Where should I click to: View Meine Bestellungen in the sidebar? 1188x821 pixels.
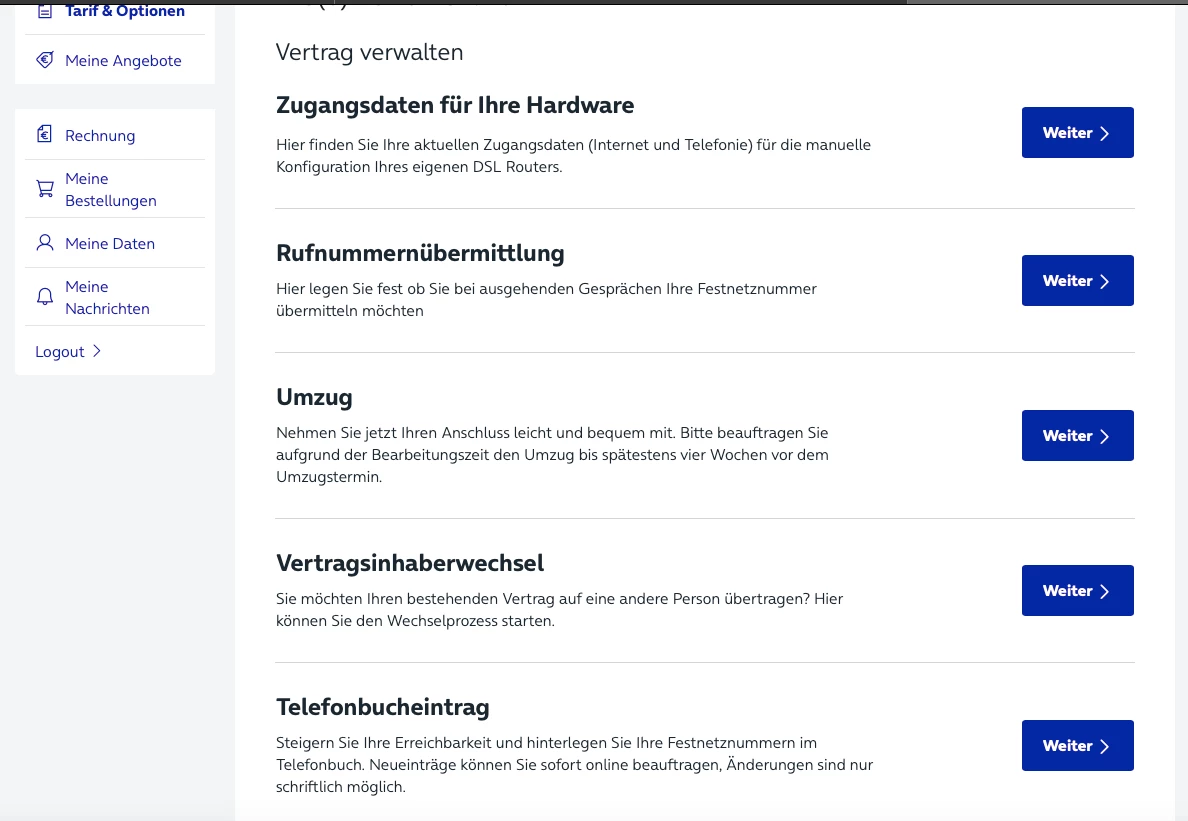110,190
